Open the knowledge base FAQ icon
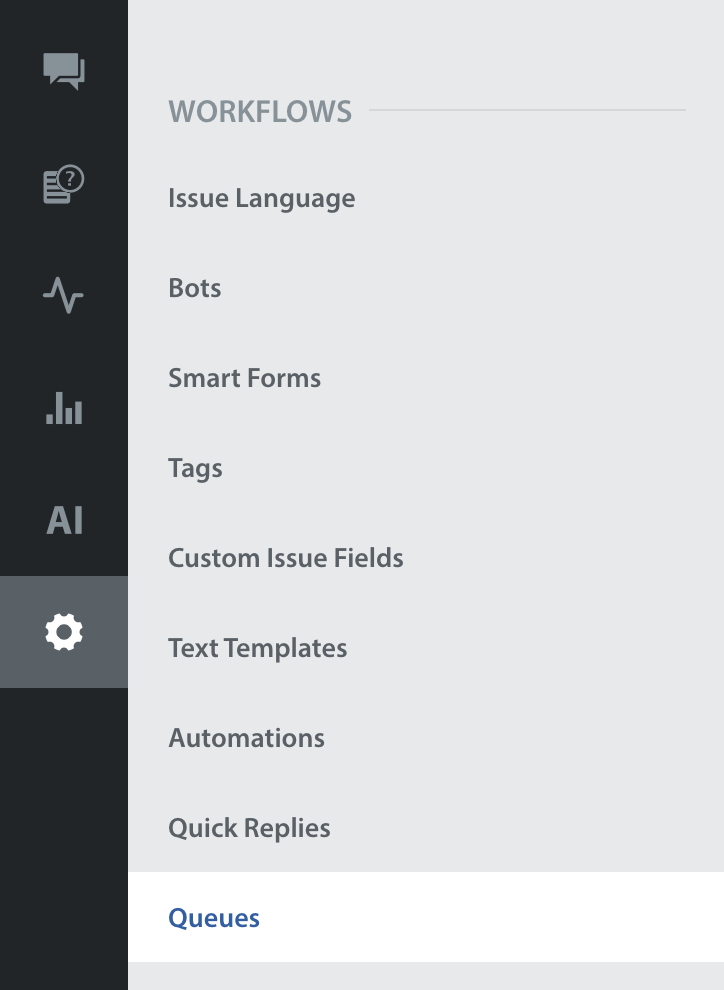Image resolution: width=724 pixels, height=990 pixels. (64, 185)
